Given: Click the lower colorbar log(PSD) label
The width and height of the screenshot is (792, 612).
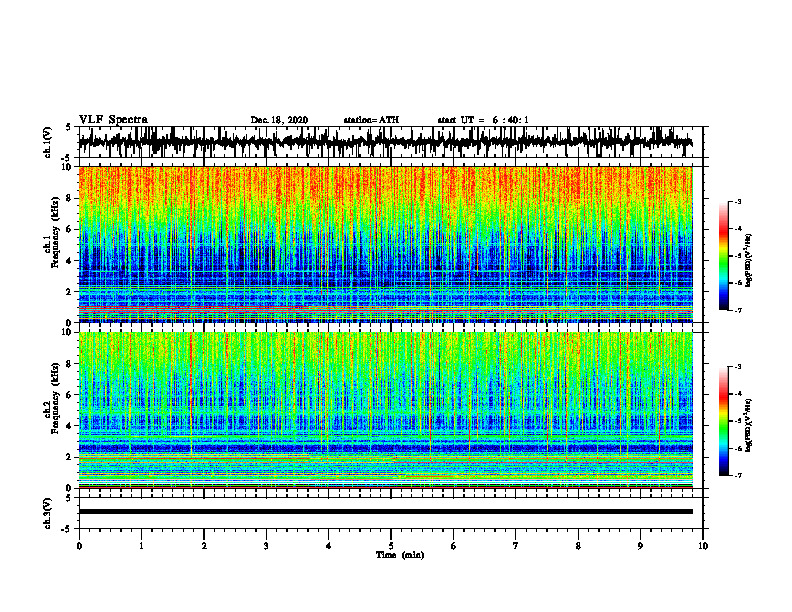Looking at the screenshot, I should coord(749,425).
